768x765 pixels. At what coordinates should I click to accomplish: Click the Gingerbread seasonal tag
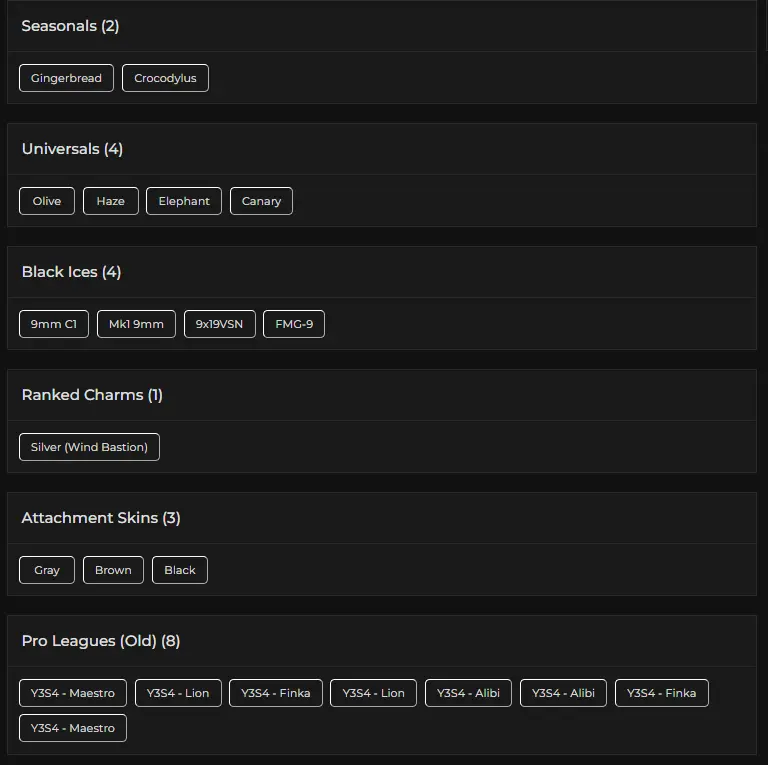(66, 78)
